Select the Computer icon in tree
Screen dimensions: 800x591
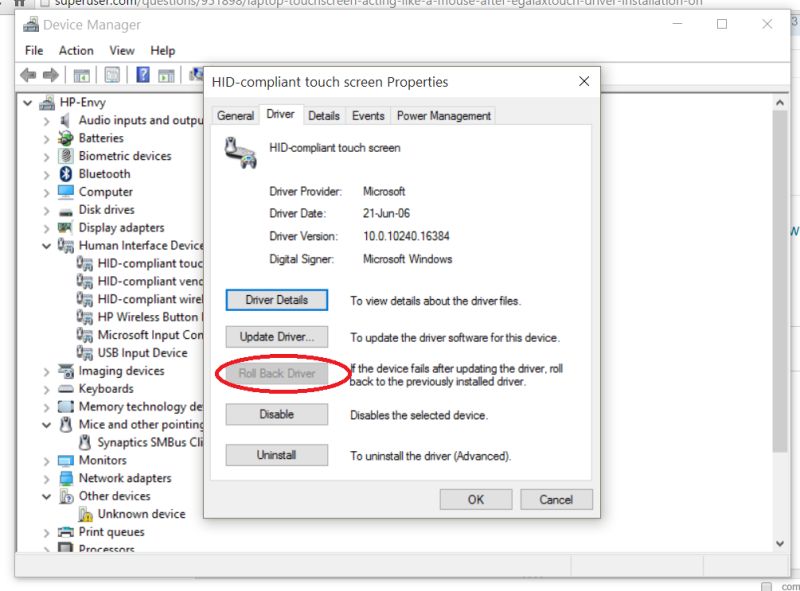click(x=66, y=192)
